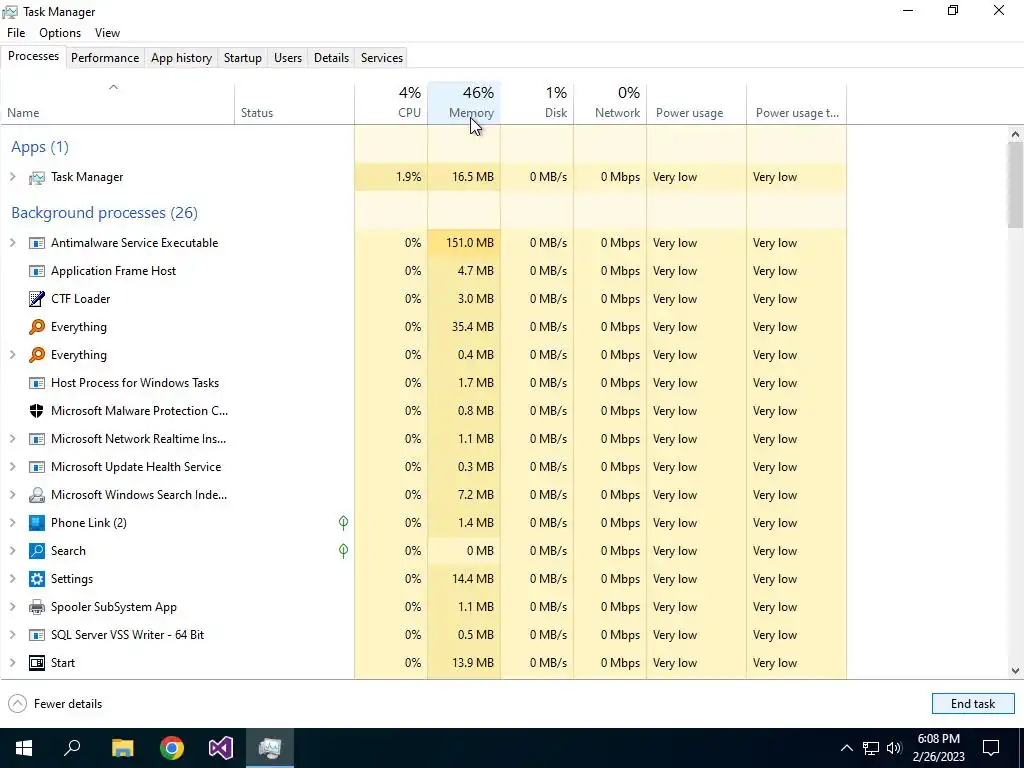Expand SQL Server VSS Writer row
This screenshot has height=768, width=1024.
coord(12,635)
